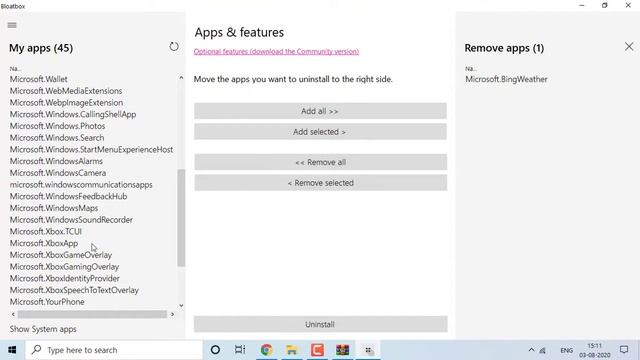Screen dimensions: 640x360
Task: Click the up arrow of apps list scrollbar
Action: point(181,78)
